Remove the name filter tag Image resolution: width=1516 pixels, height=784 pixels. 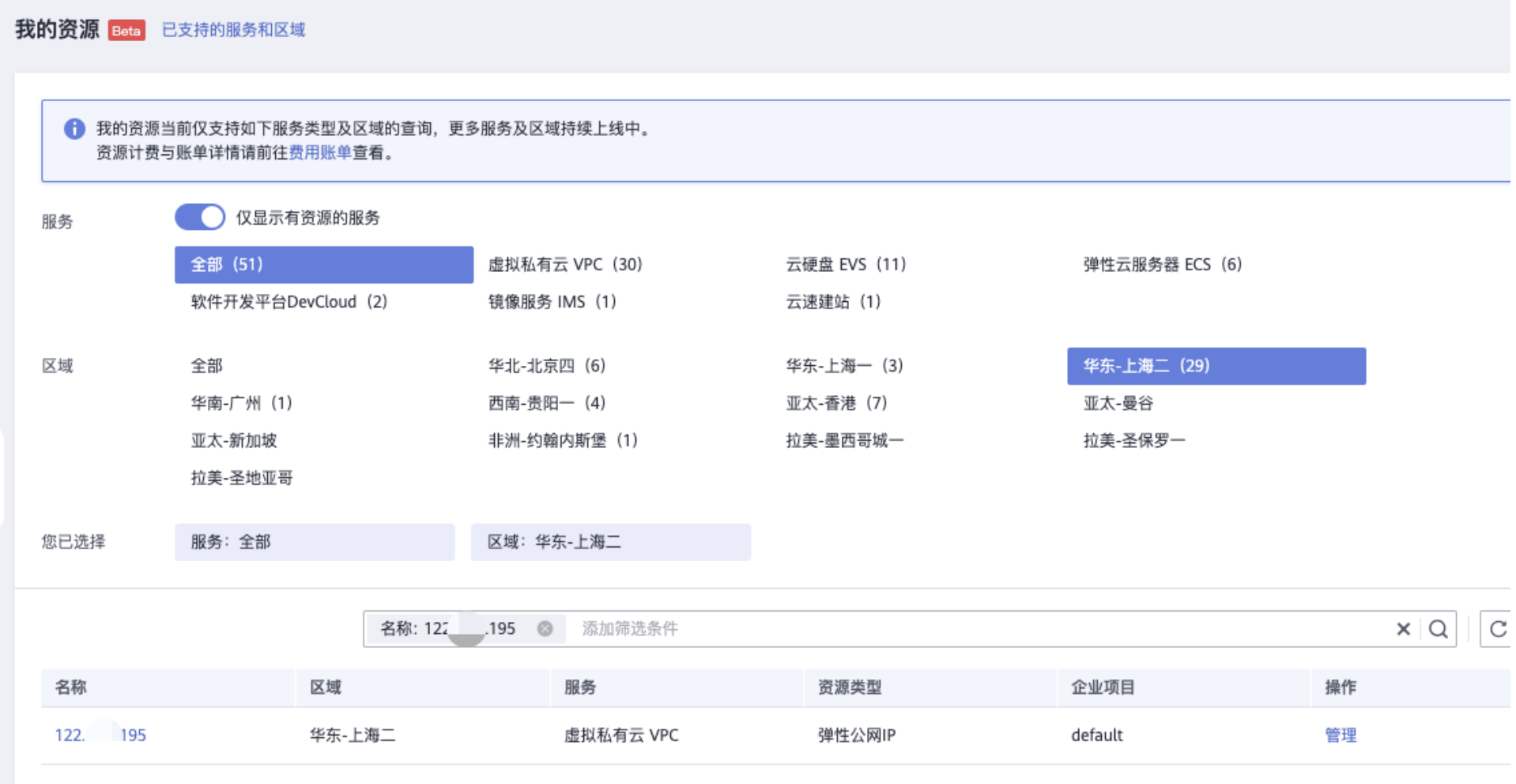545,629
